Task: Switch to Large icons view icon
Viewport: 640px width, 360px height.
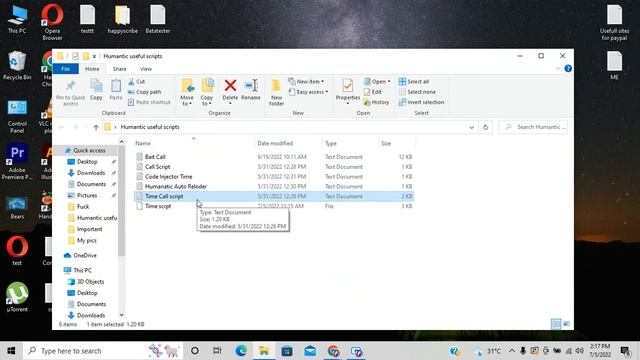Action: pyautogui.click(x=567, y=324)
